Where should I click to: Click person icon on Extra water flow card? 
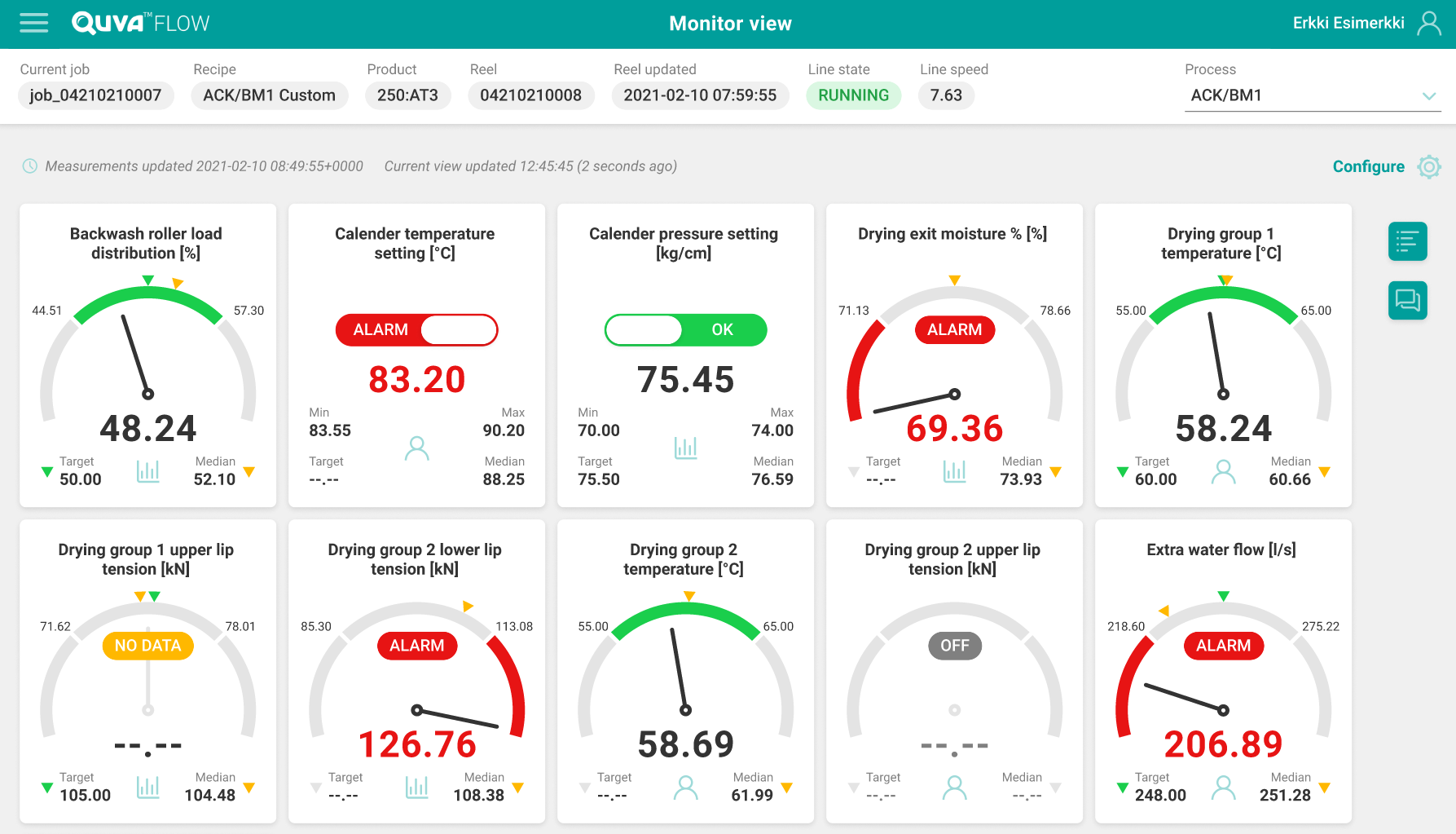pyautogui.click(x=1224, y=788)
